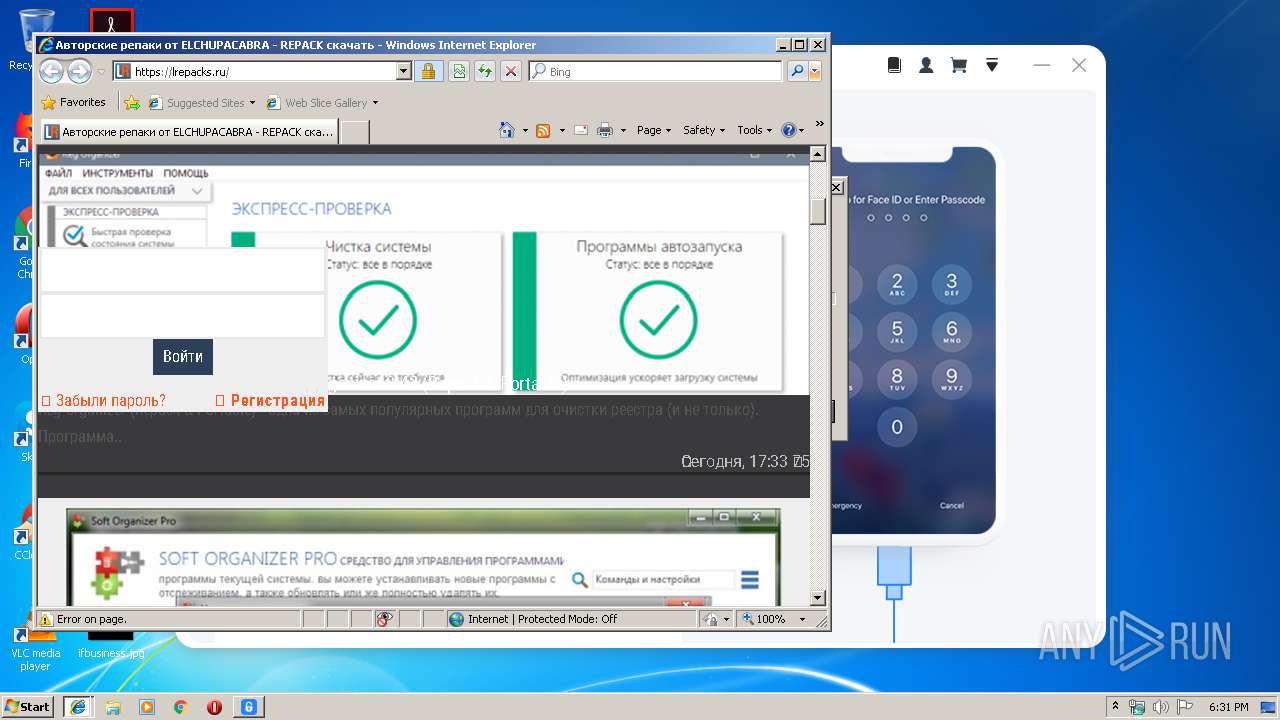The height and width of the screenshot is (720, 1280).
Task: Tap Cancel on the phone lock screen
Action: (952, 505)
